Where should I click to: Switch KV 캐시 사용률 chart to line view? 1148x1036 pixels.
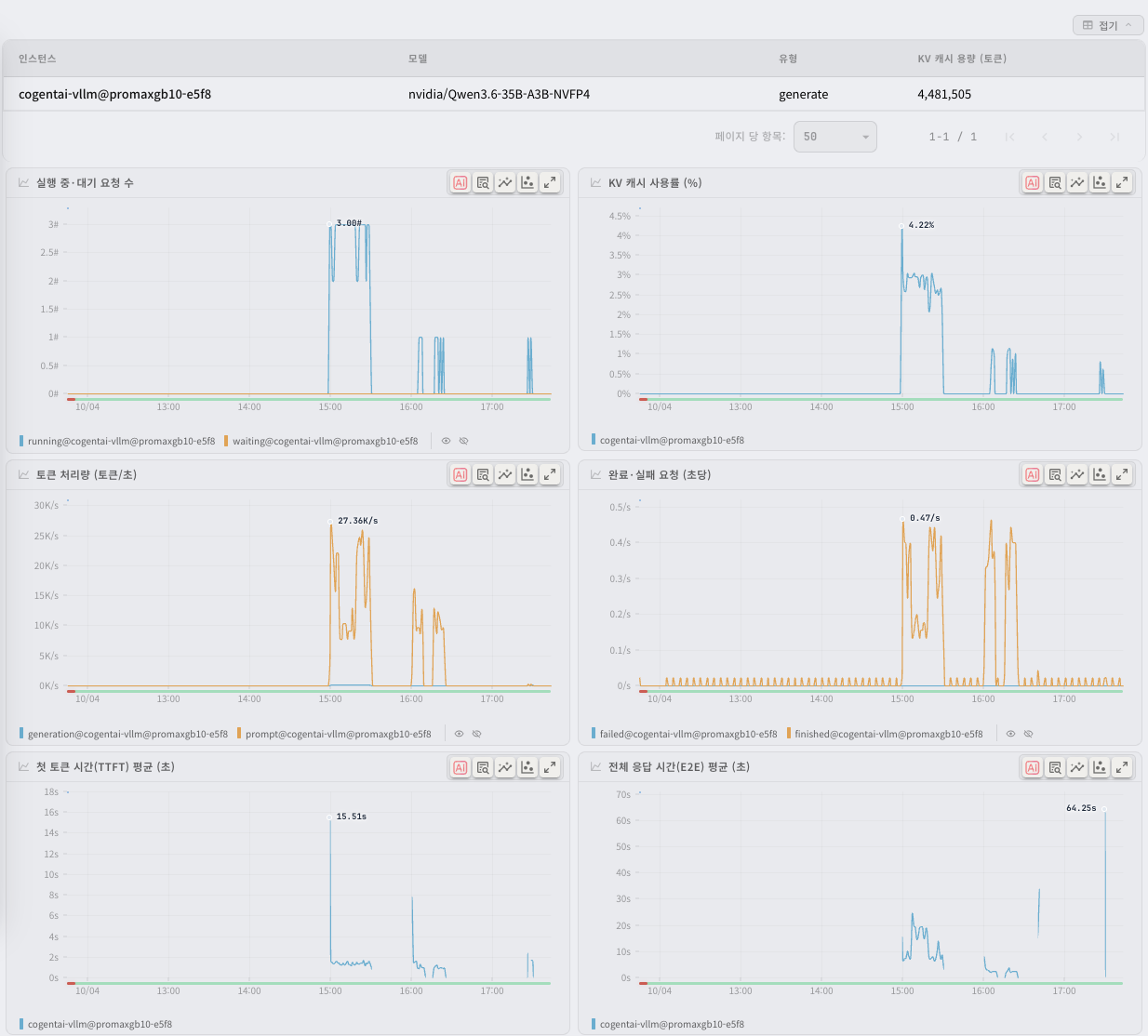pos(1077,182)
